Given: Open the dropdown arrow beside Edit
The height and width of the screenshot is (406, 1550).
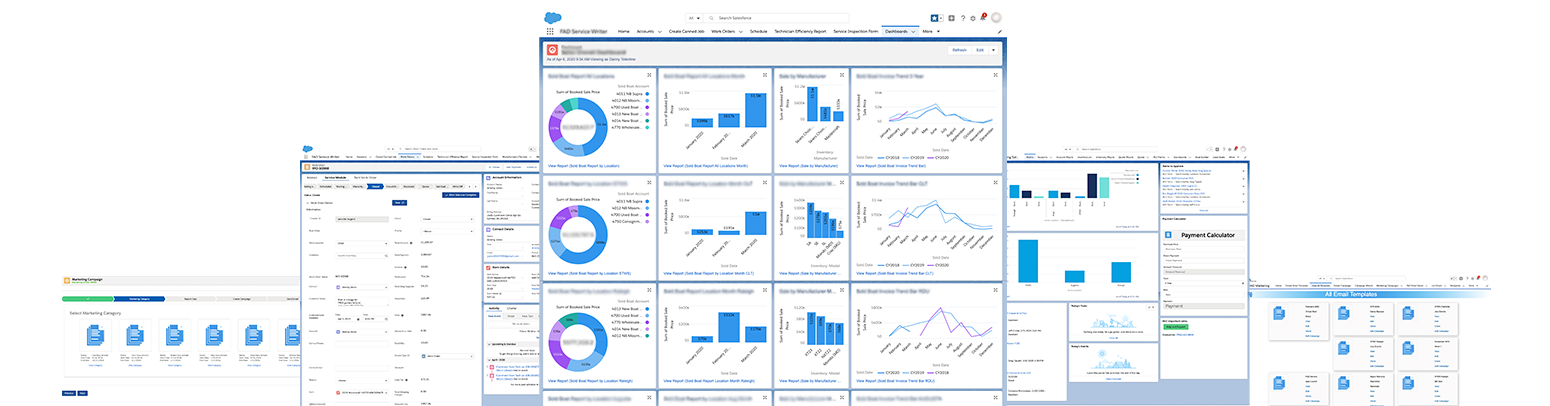Looking at the screenshot, I should pyautogui.click(x=995, y=50).
